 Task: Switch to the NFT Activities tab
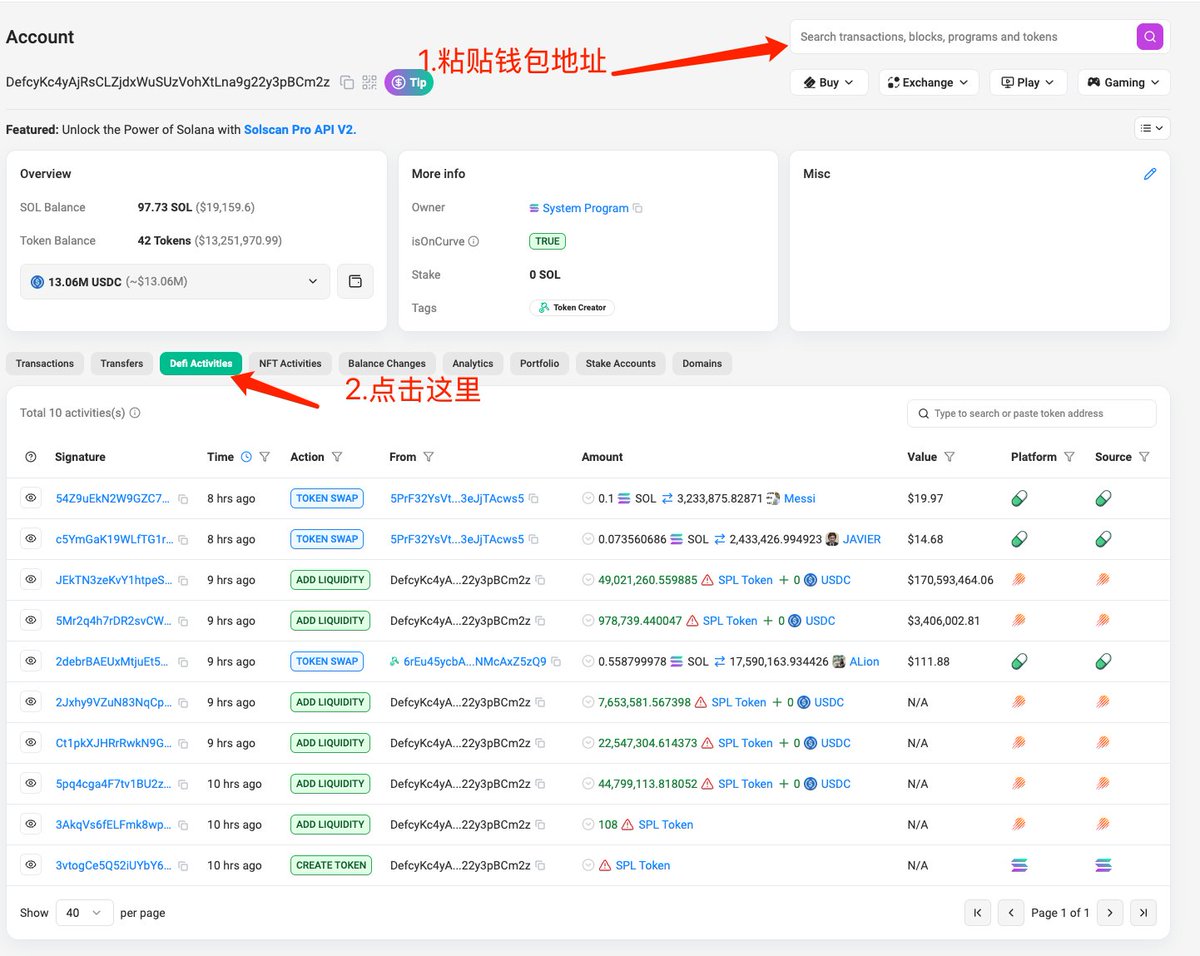point(290,363)
